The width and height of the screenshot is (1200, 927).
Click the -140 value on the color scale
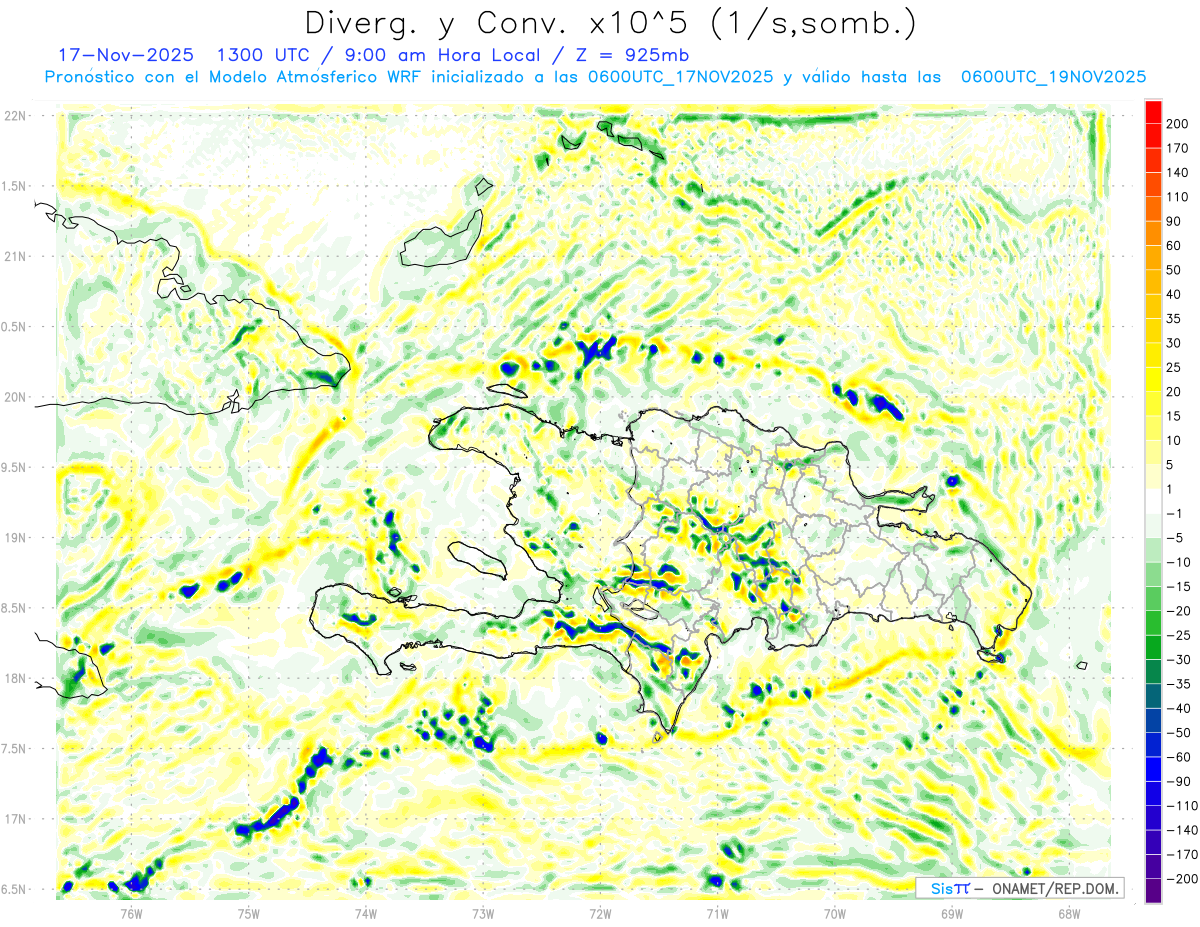pyautogui.click(x=1183, y=830)
